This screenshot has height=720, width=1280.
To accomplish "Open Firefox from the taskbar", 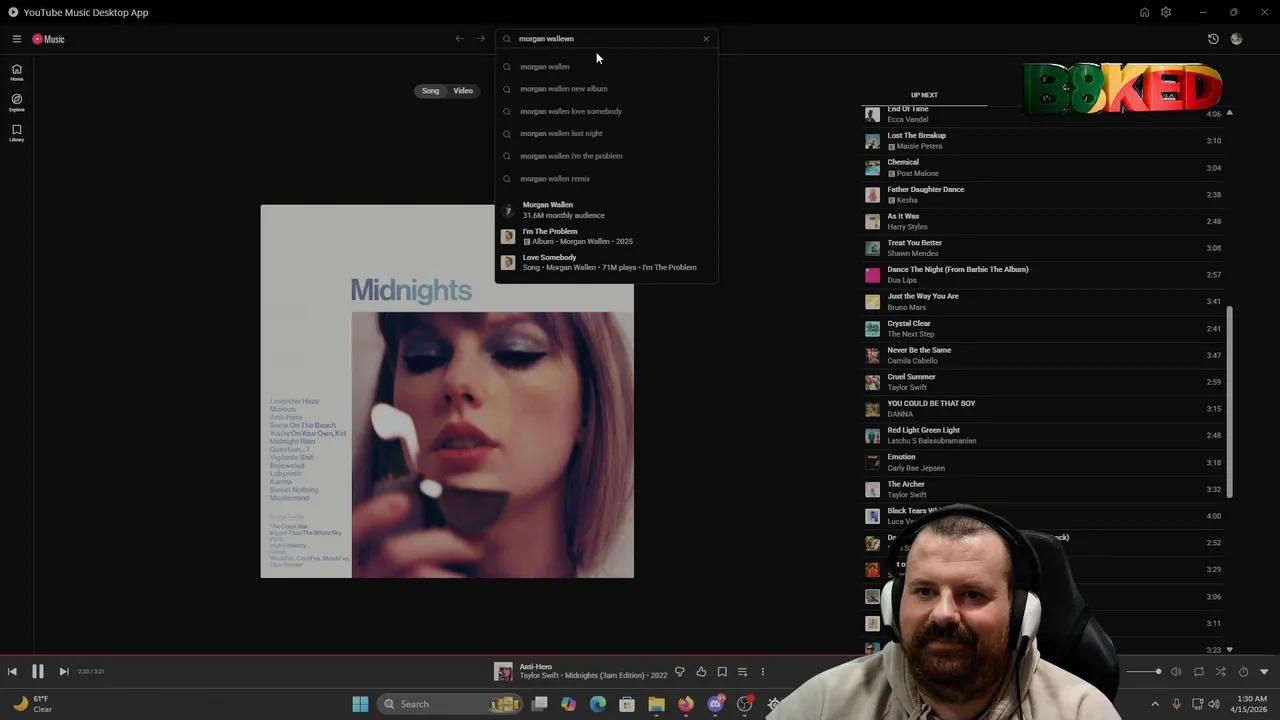I will point(685,704).
